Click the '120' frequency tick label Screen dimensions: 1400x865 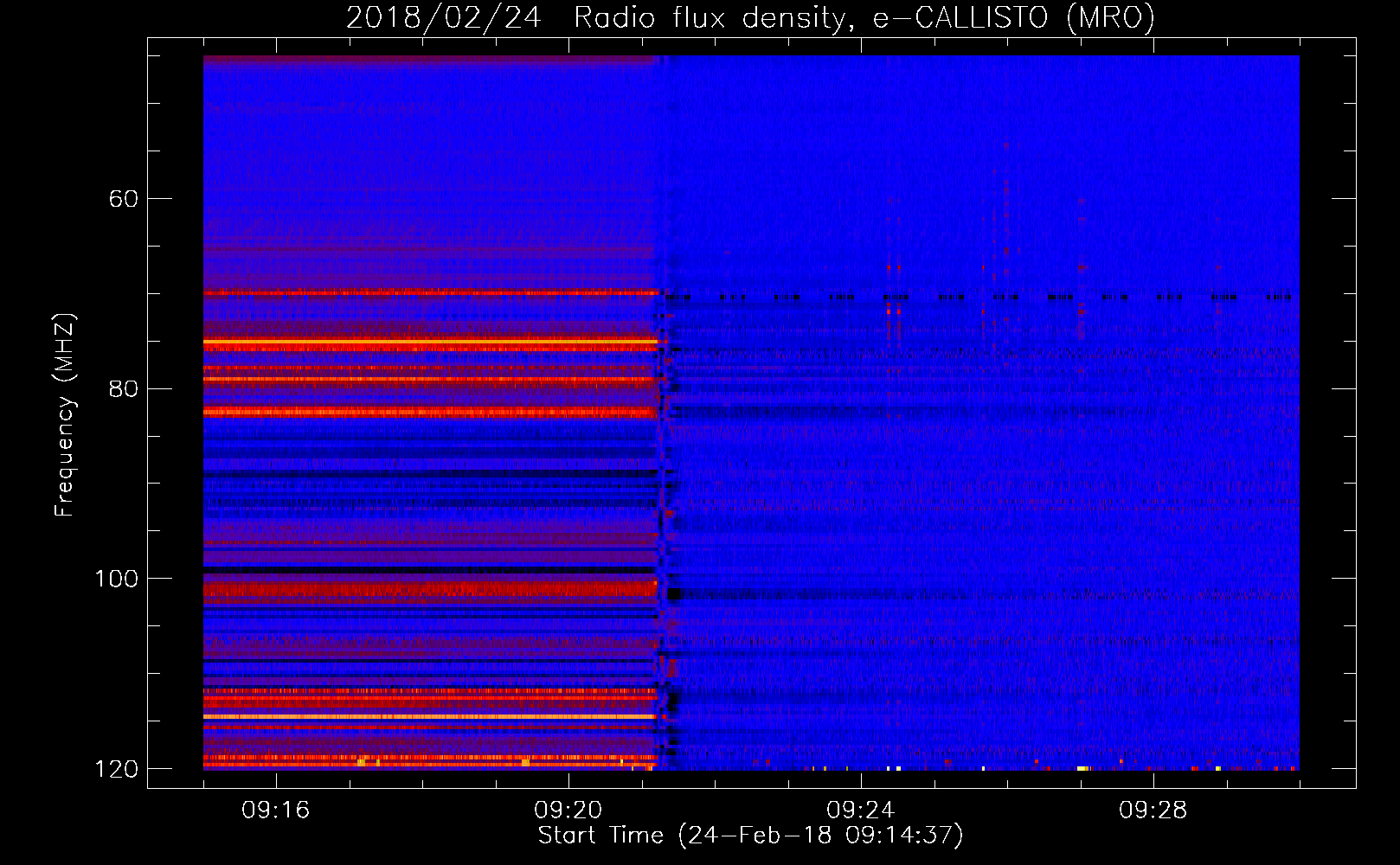coord(116,769)
